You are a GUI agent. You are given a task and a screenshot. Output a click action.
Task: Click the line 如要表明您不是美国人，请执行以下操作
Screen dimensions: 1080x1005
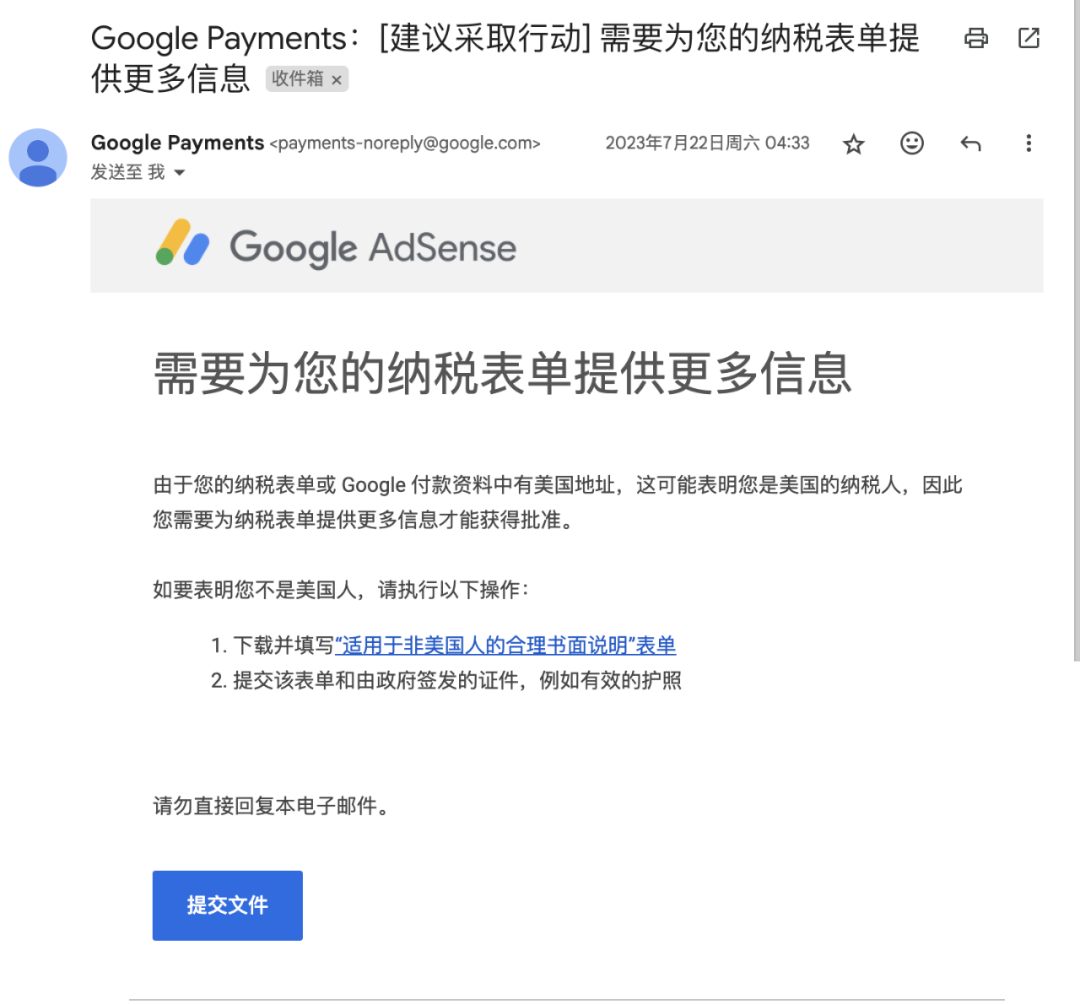coord(341,590)
